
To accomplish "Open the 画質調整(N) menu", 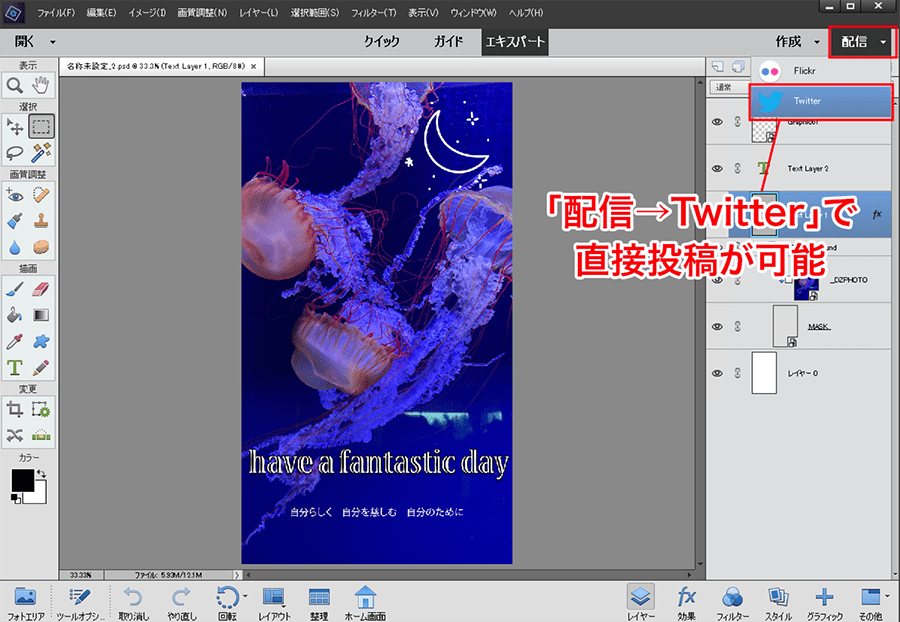I will coord(202,12).
